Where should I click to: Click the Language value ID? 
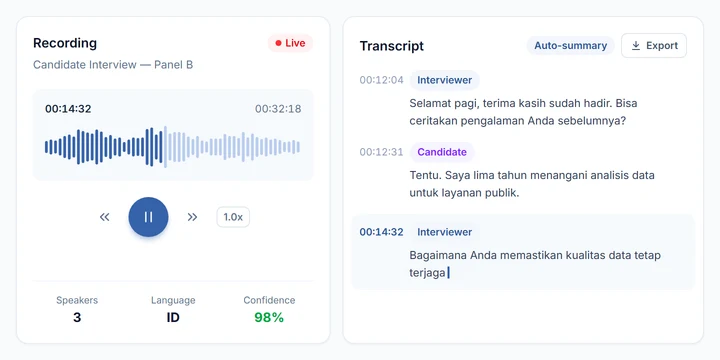point(173,317)
